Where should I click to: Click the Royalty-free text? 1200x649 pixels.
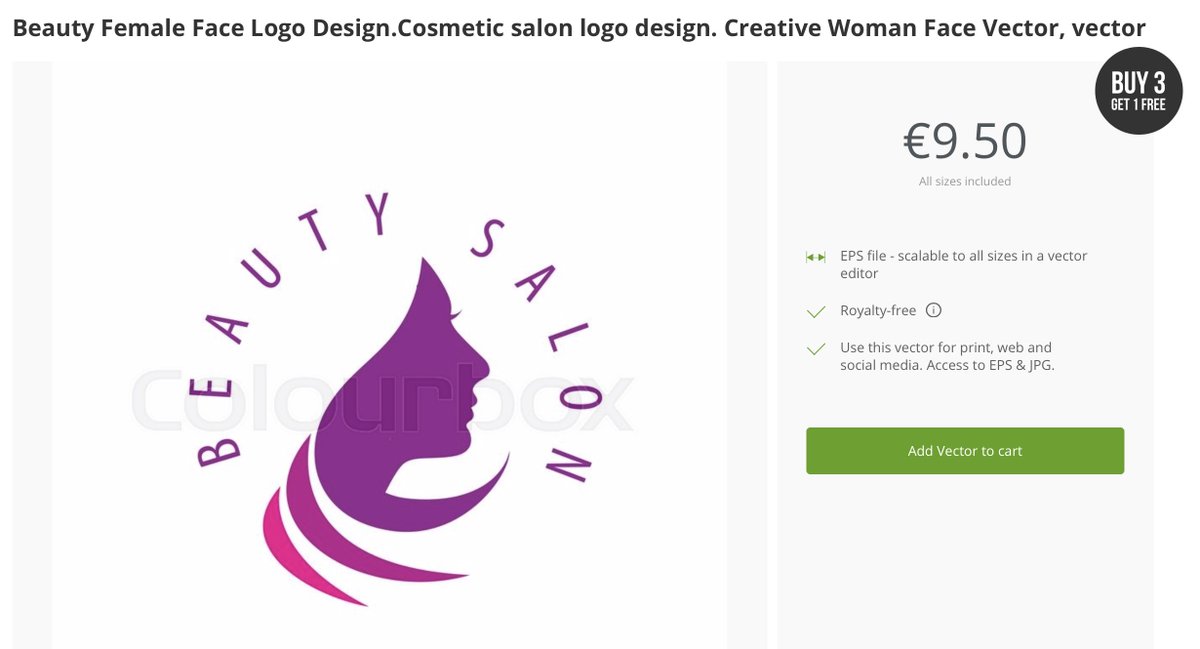(x=878, y=311)
